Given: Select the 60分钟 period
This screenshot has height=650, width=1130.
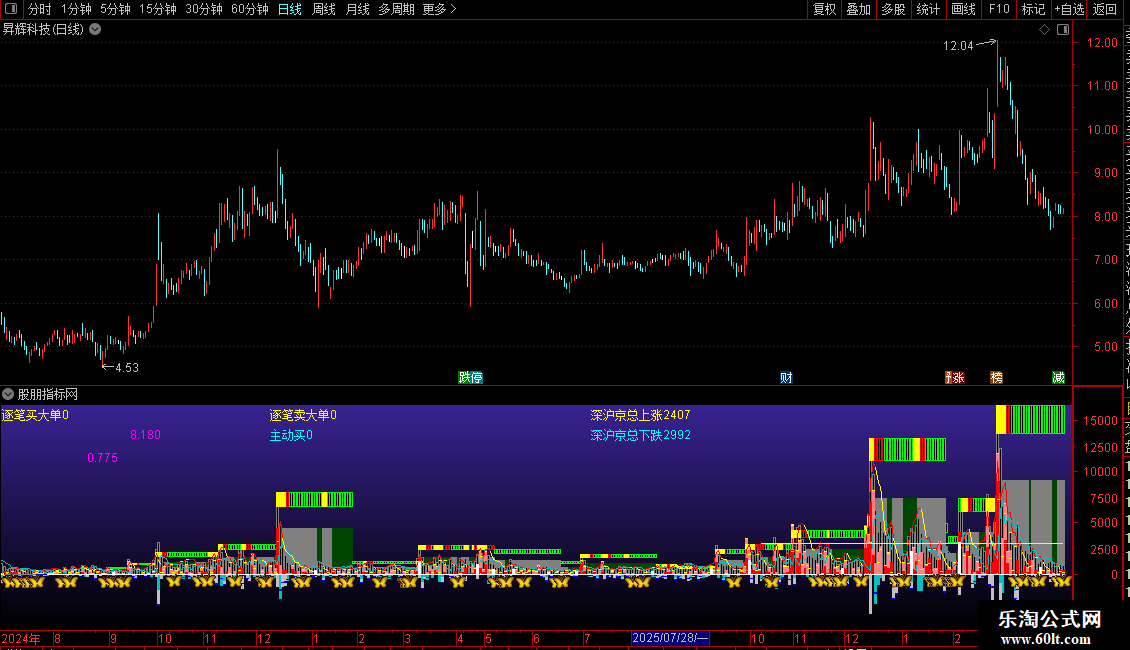Looking at the screenshot, I should (250, 9).
